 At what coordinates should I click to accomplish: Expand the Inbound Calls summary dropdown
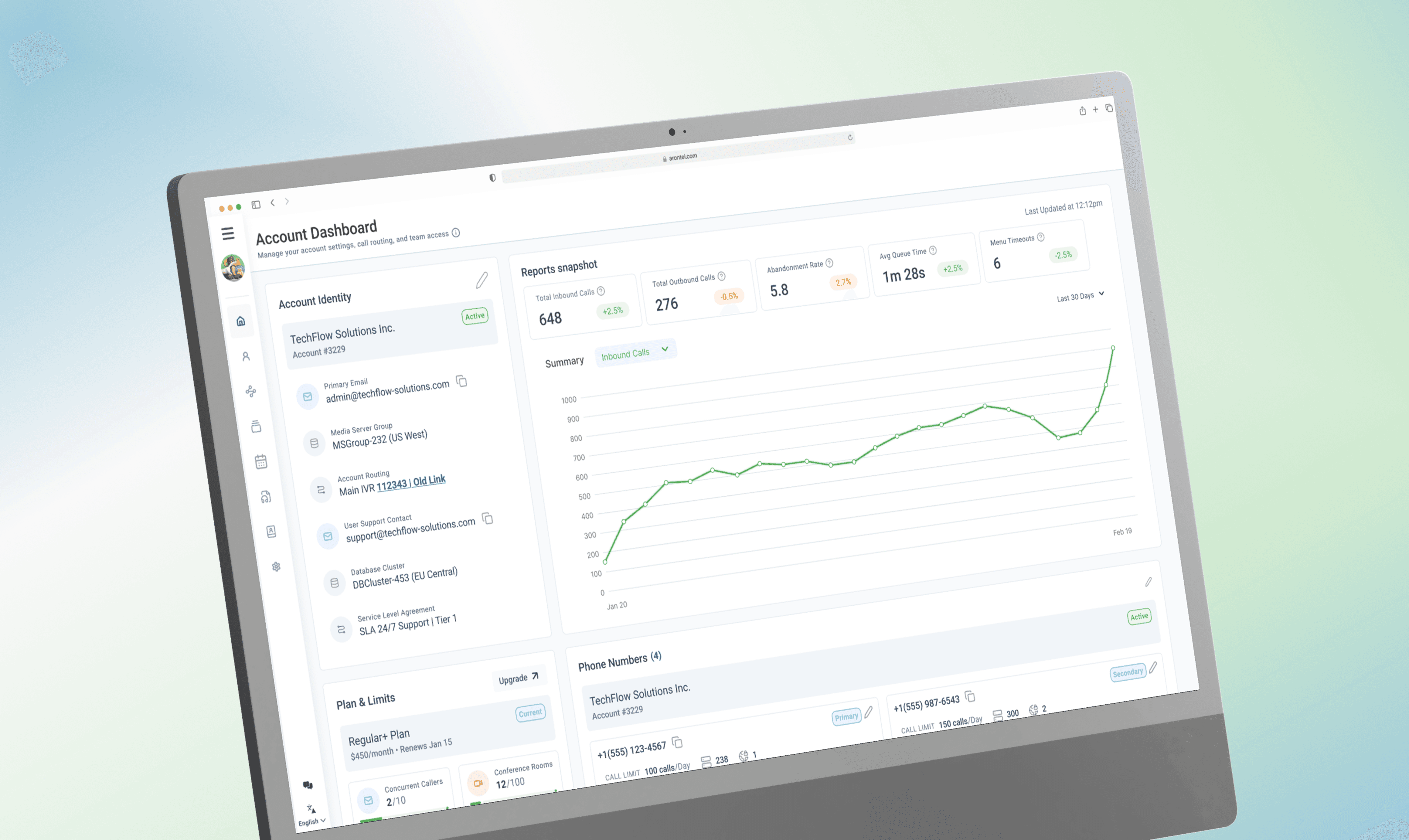click(635, 353)
